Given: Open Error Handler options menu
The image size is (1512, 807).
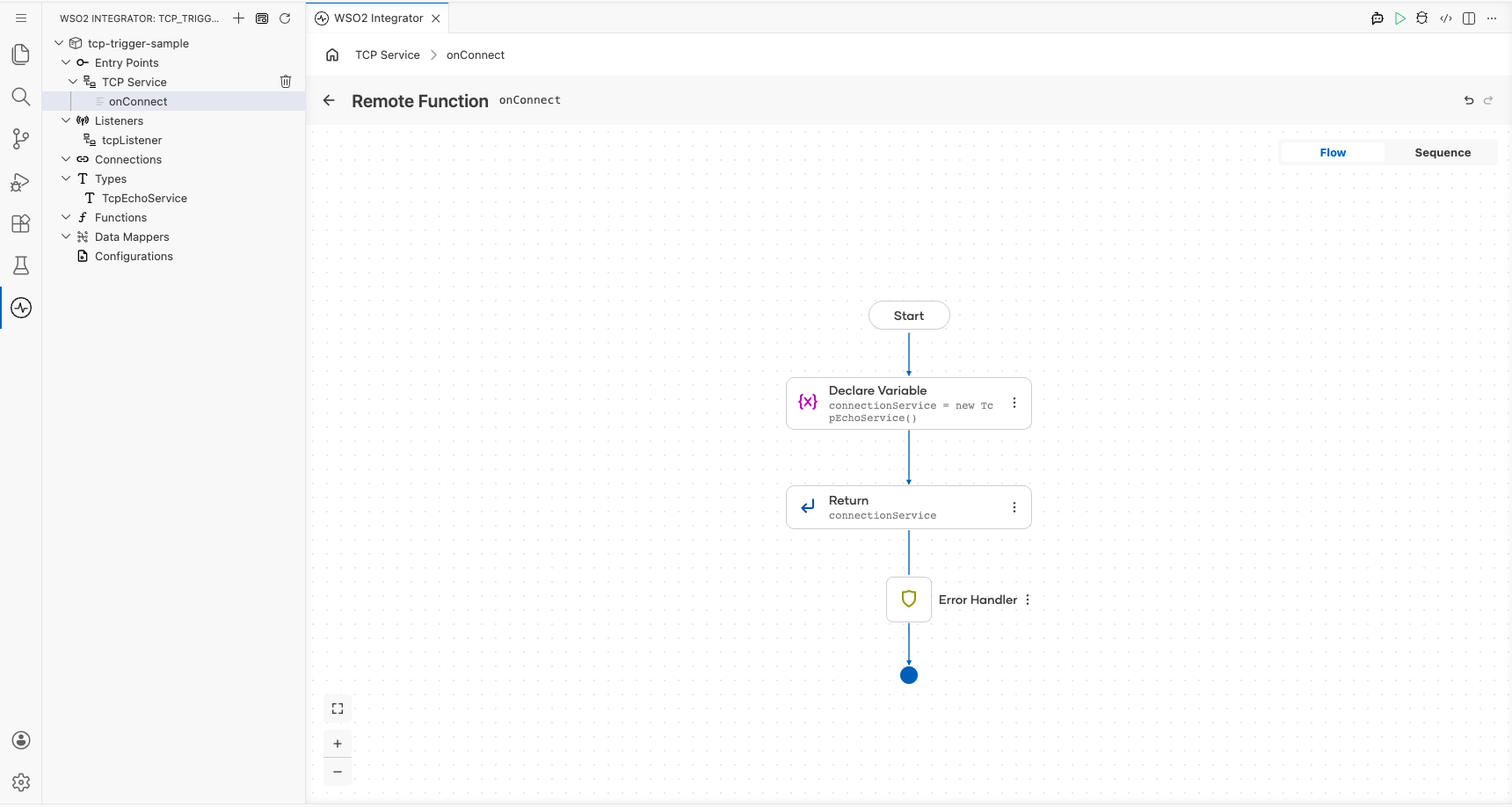Looking at the screenshot, I should pyautogui.click(x=1028, y=600).
